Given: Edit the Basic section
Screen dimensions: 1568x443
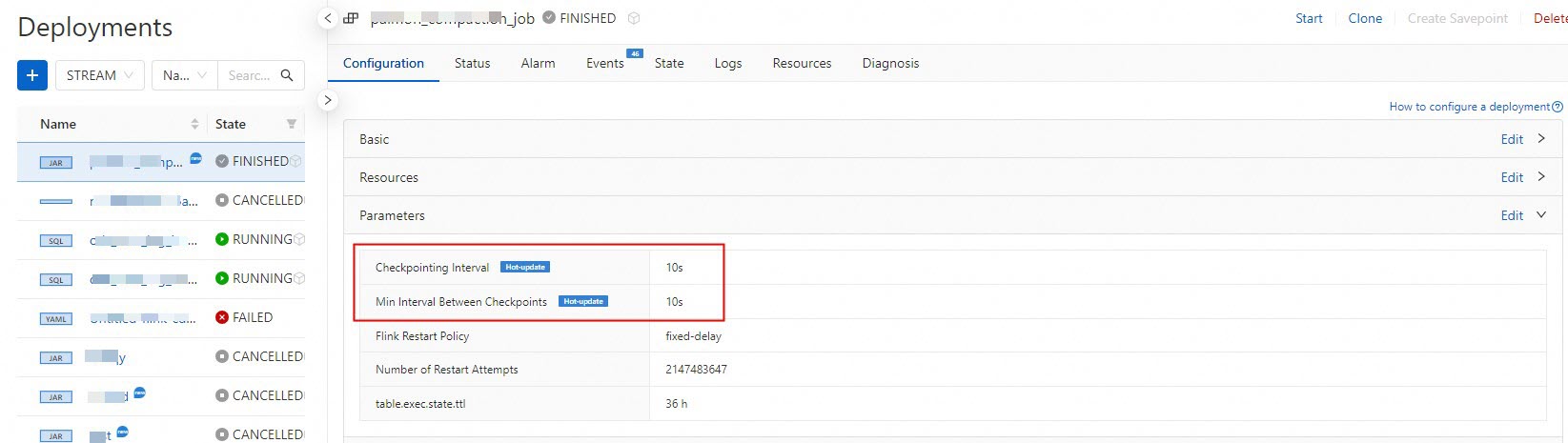Looking at the screenshot, I should 1512,139.
